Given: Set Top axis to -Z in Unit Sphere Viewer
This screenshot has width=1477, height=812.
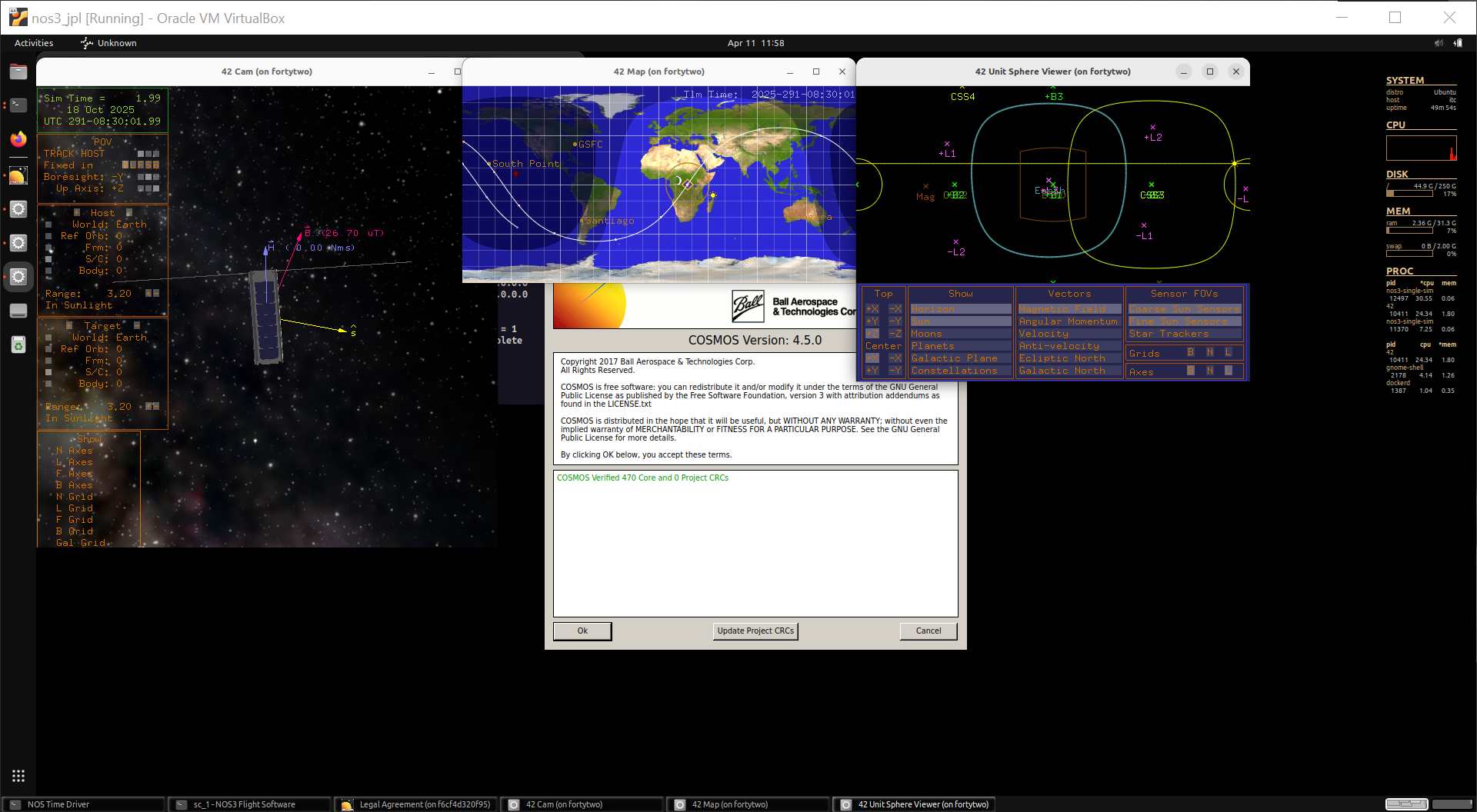Looking at the screenshot, I should [895, 334].
